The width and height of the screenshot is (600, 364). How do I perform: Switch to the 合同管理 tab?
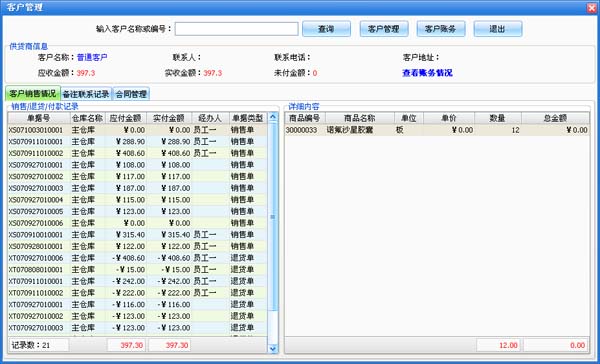131,94
